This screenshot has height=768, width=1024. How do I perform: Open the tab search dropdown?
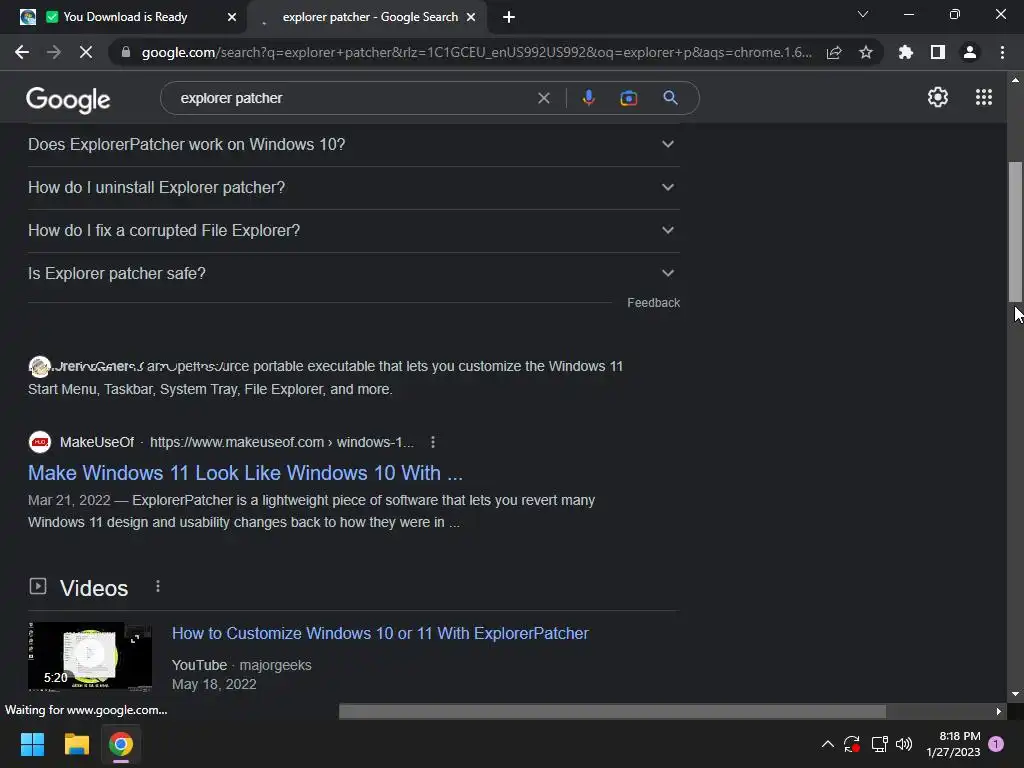[863, 14]
